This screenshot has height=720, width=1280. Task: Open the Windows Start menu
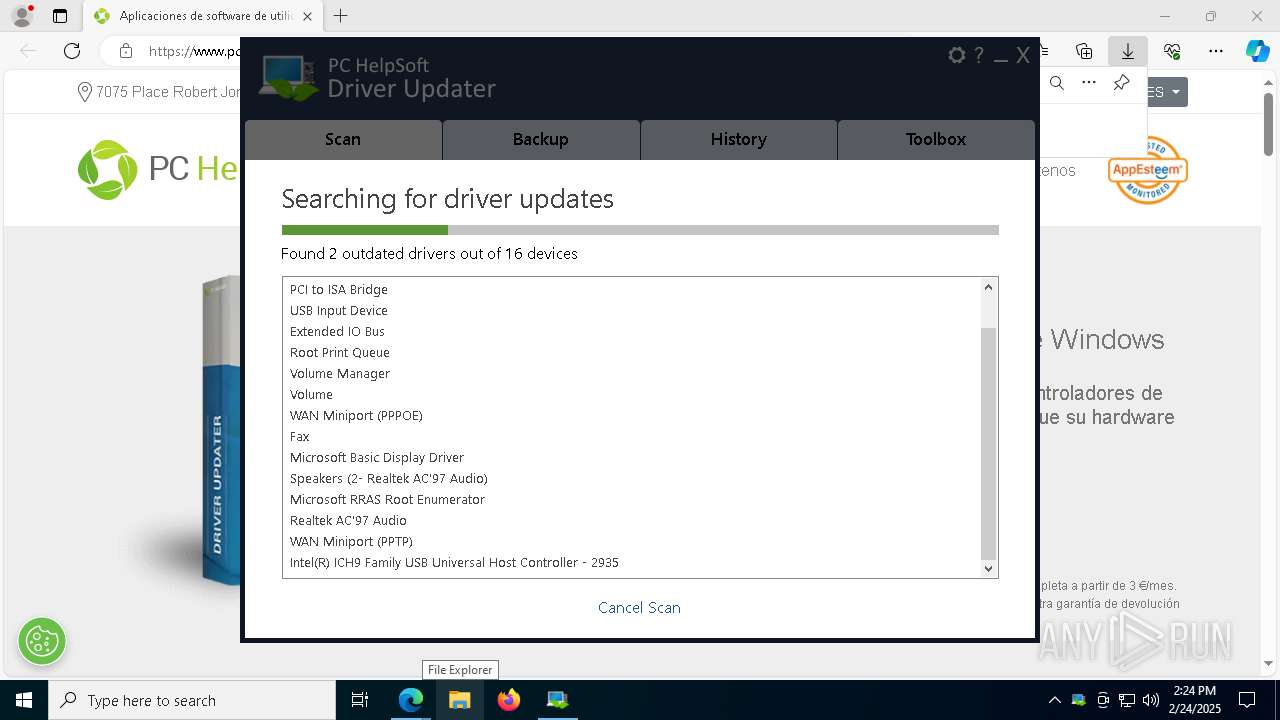[x=24, y=700]
